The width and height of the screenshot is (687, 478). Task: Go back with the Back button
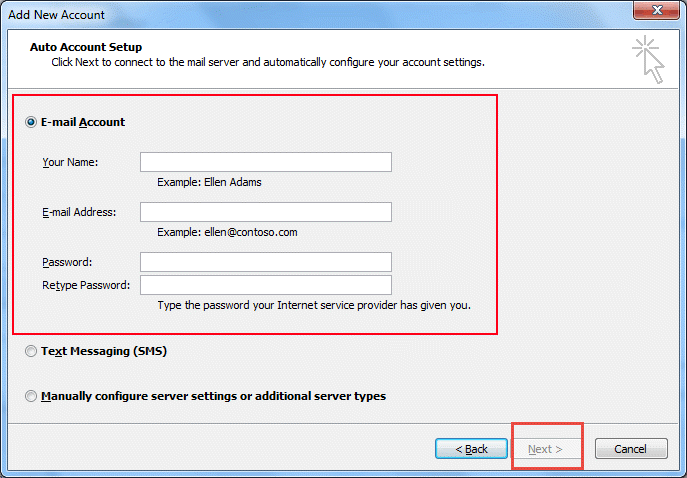tap(471, 449)
